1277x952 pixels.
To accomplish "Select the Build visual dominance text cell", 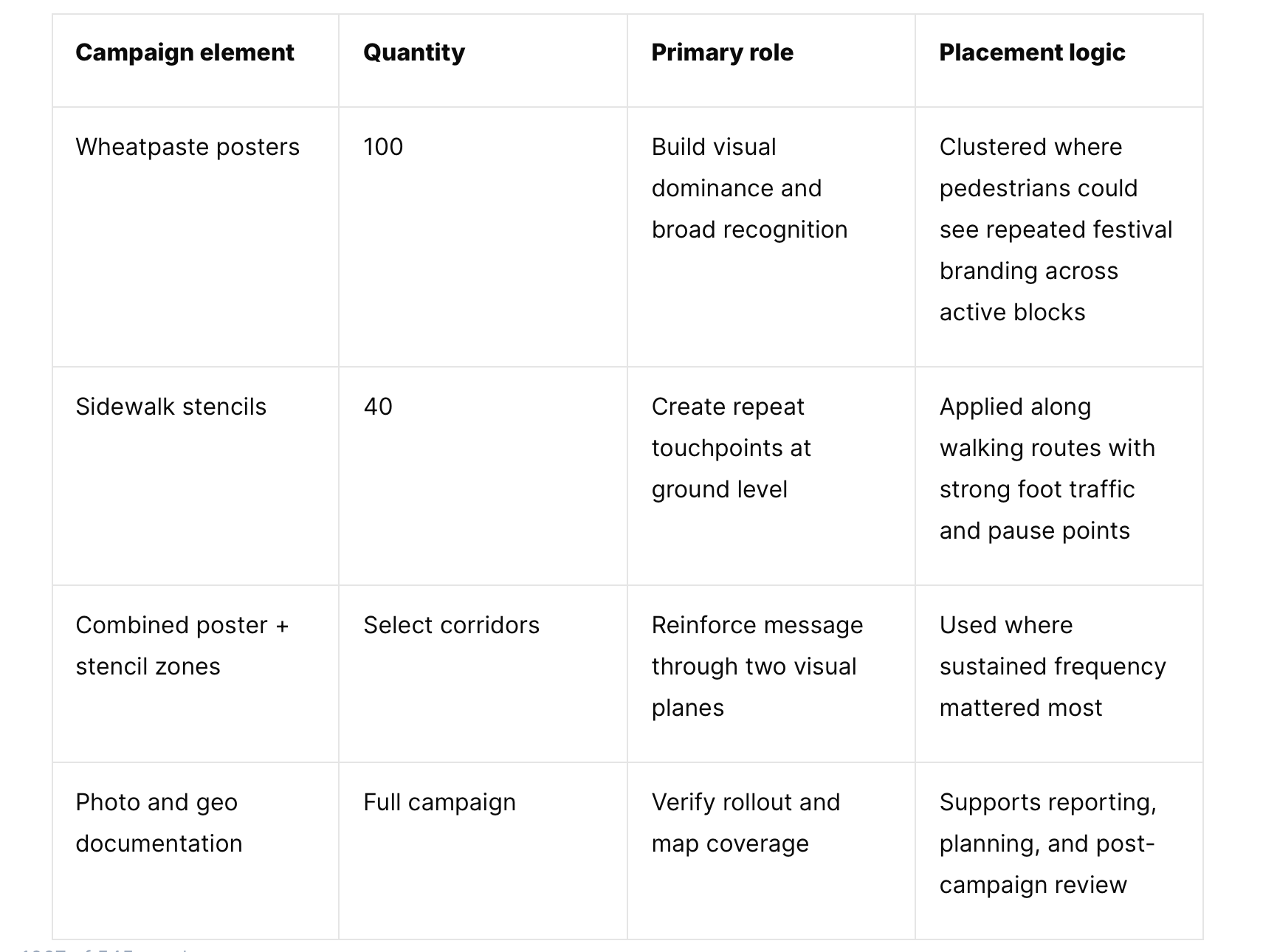I will [771, 237].
